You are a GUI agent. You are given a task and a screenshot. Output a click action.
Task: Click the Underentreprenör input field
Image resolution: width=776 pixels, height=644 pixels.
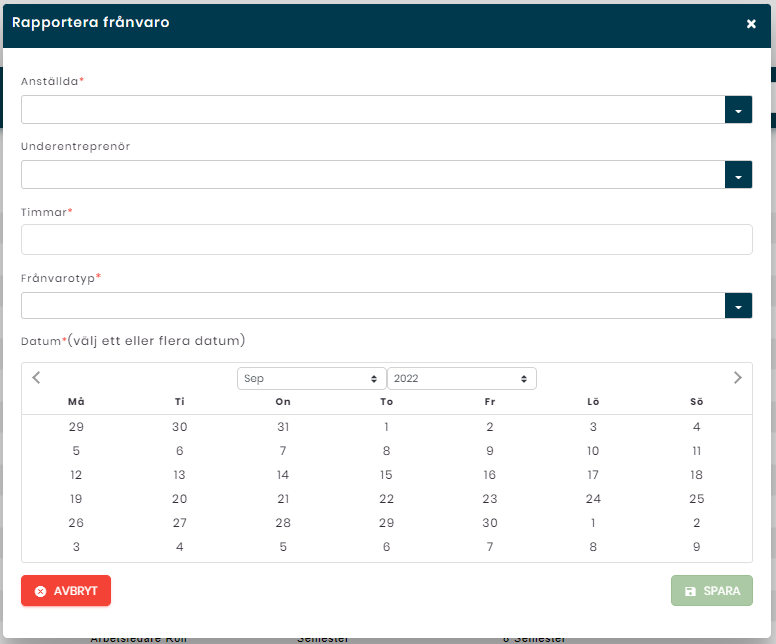pos(373,174)
